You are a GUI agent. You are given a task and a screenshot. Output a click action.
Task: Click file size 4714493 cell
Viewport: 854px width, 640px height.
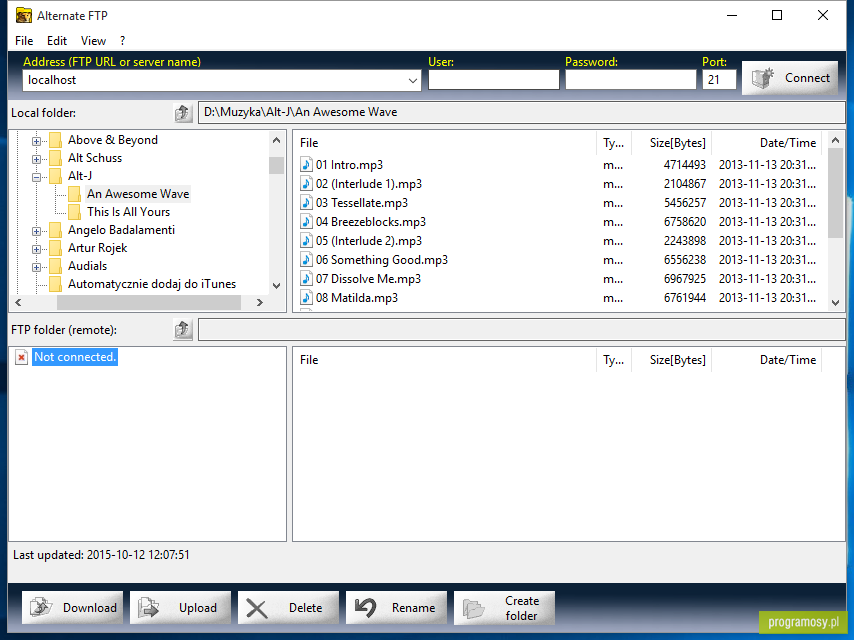(684, 164)
